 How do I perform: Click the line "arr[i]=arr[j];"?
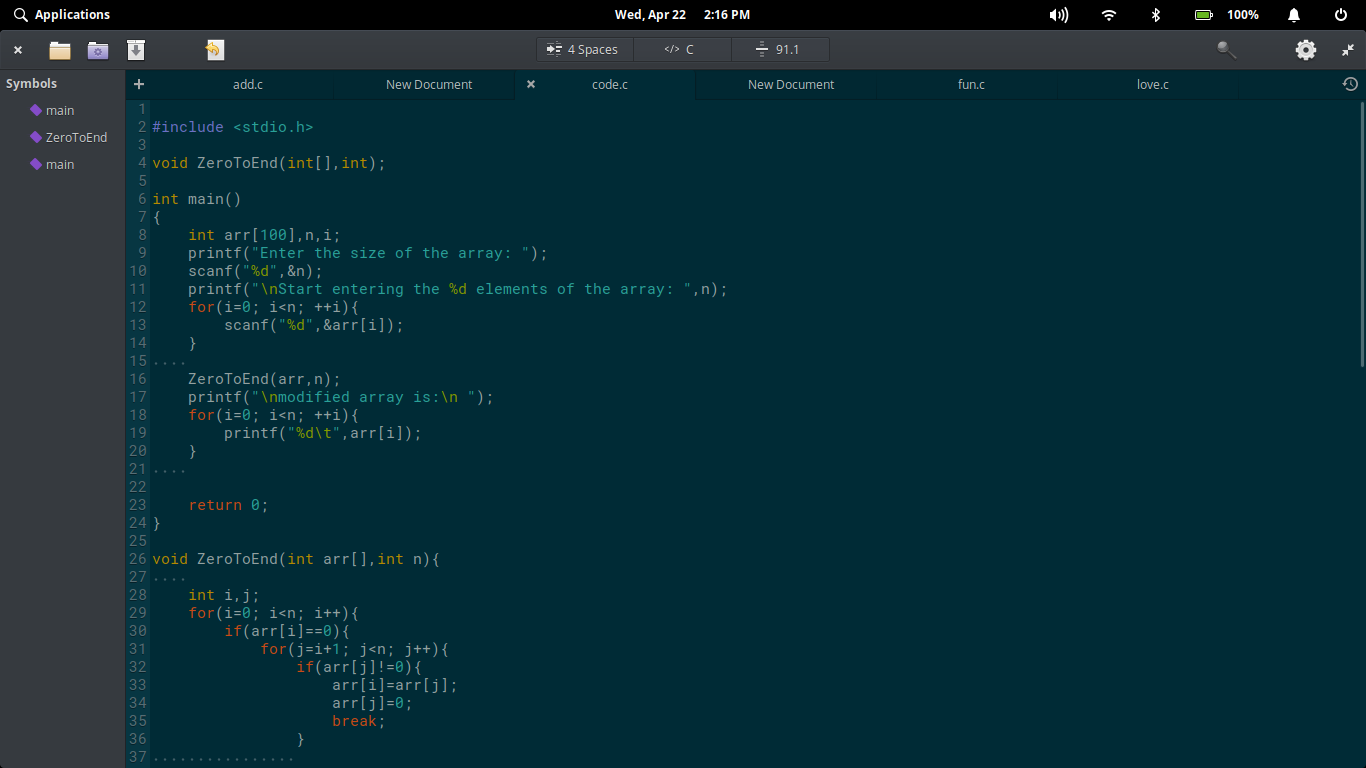tap(395, 685)
